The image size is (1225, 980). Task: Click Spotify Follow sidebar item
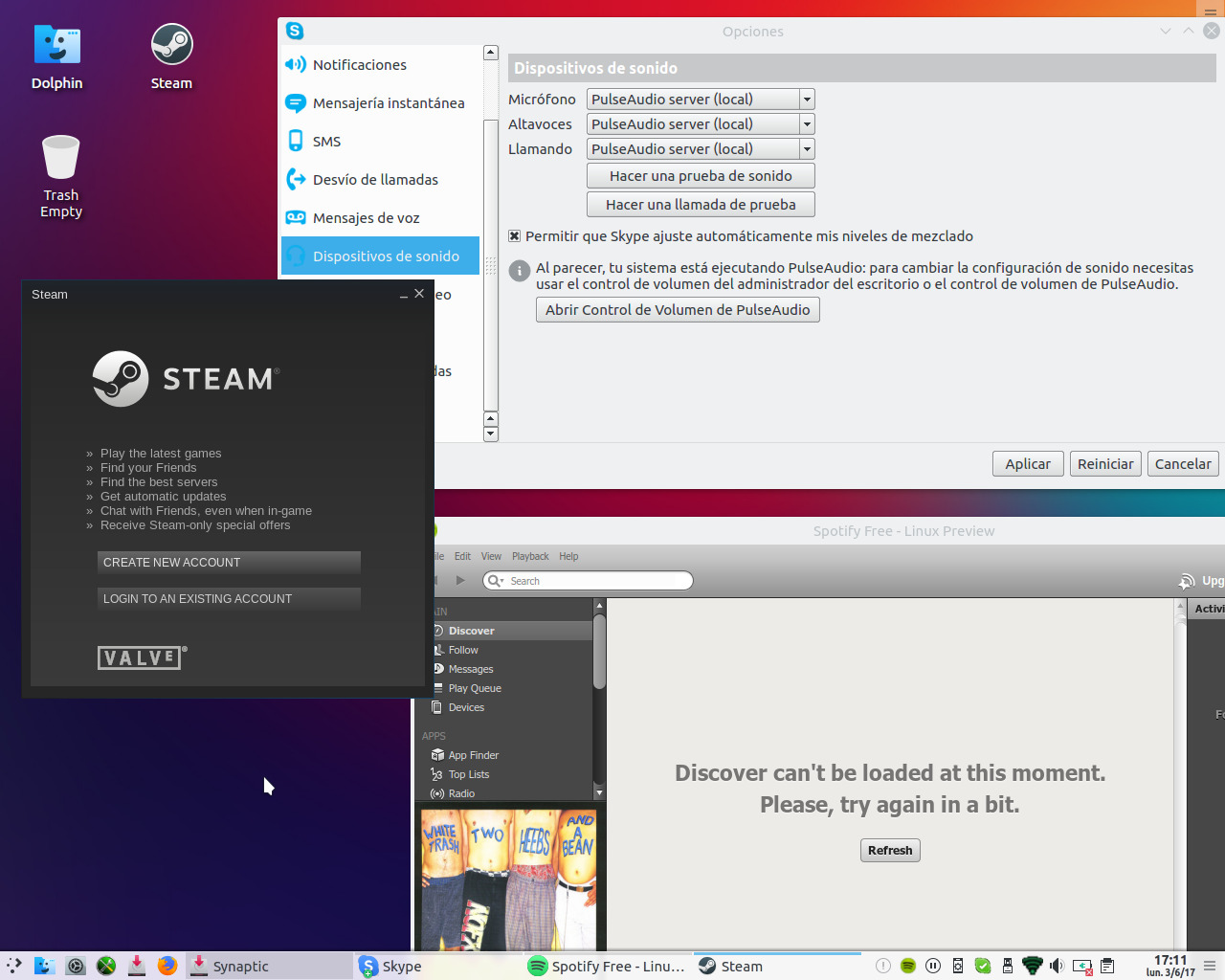pos(512,650)
